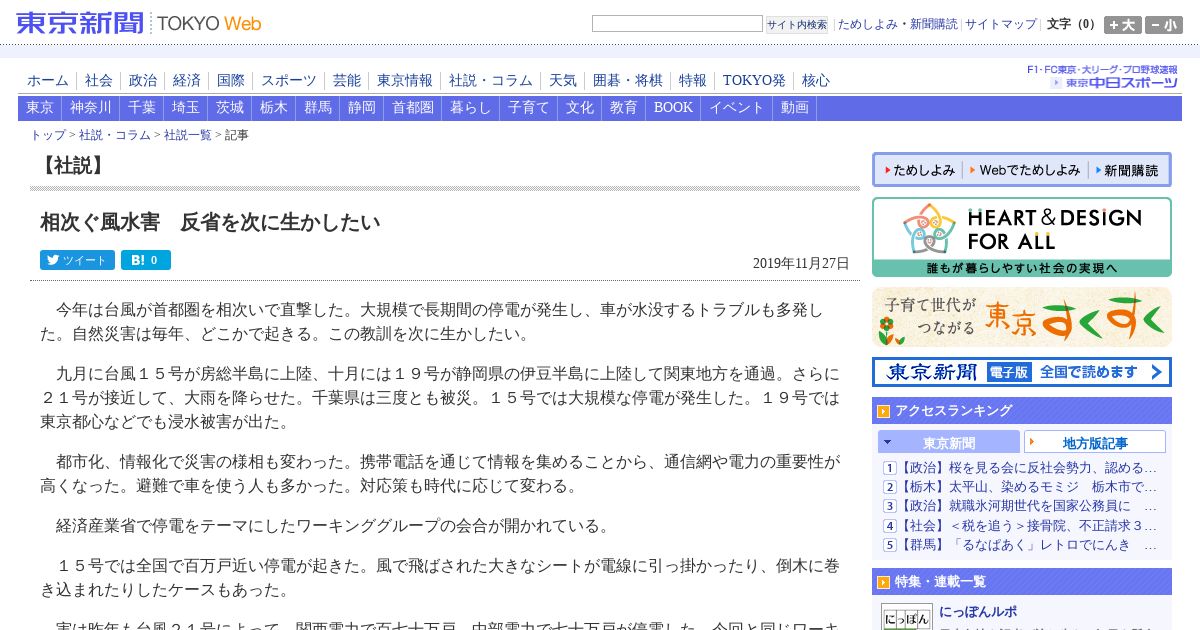Increase text size with the 大 button
The width and height of the screenshot is (1200, 630).
tap(1123, 25)
